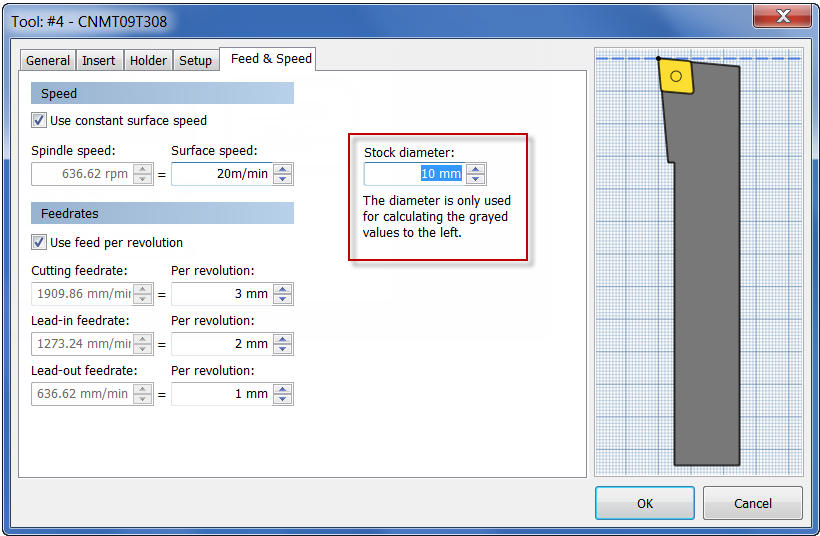The image size is (820, 536).
Task: Decrease surface speed with down arrow
Action: [x=283, y=179]
